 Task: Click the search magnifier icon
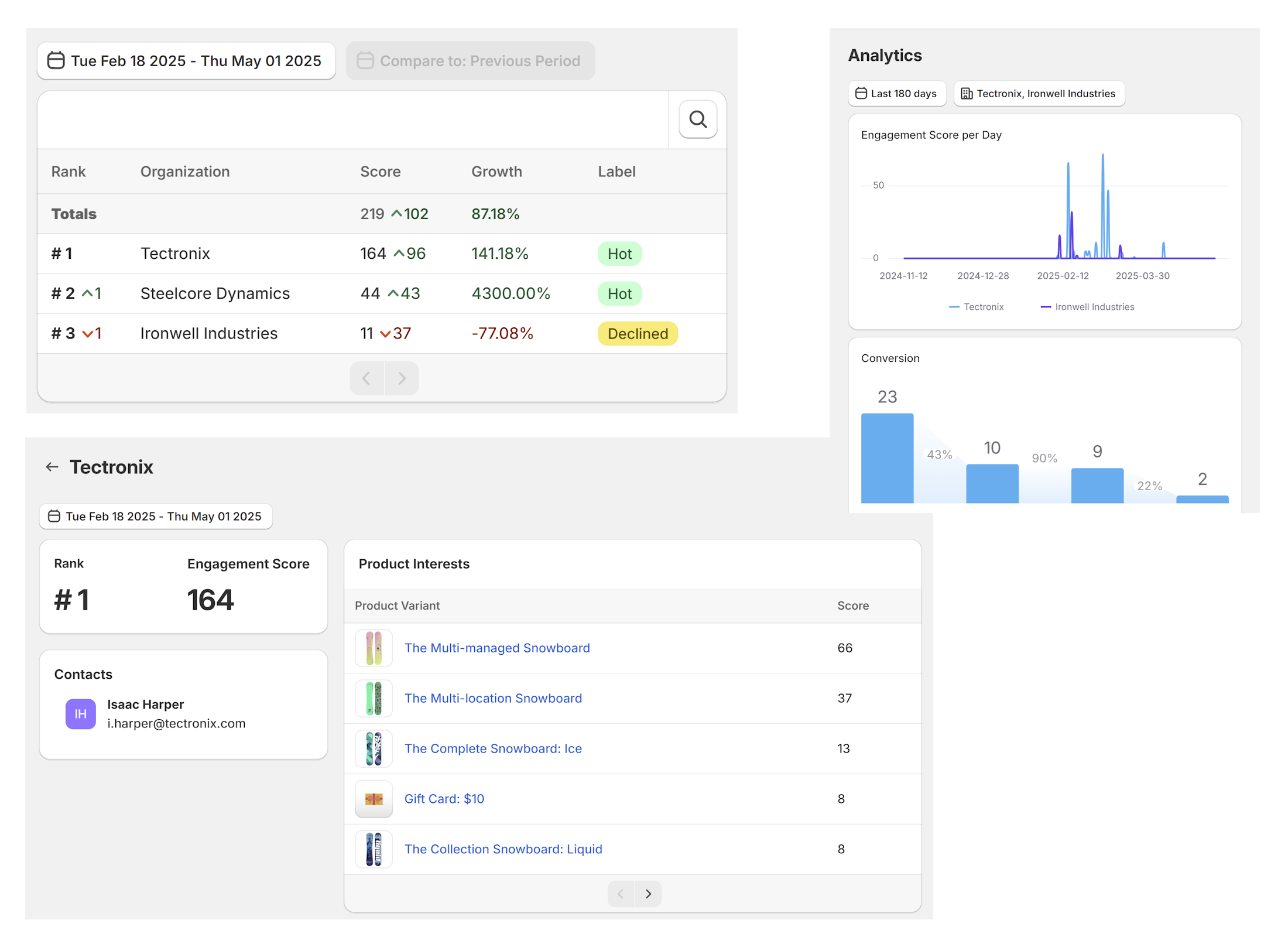698,119
